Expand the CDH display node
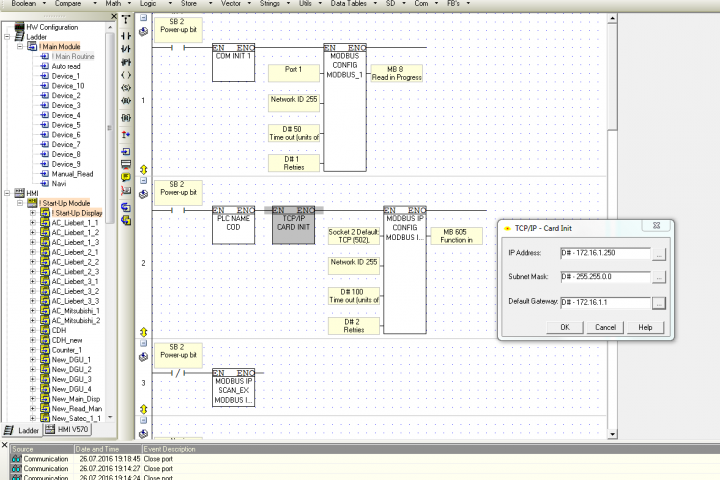 pos(33,330)
